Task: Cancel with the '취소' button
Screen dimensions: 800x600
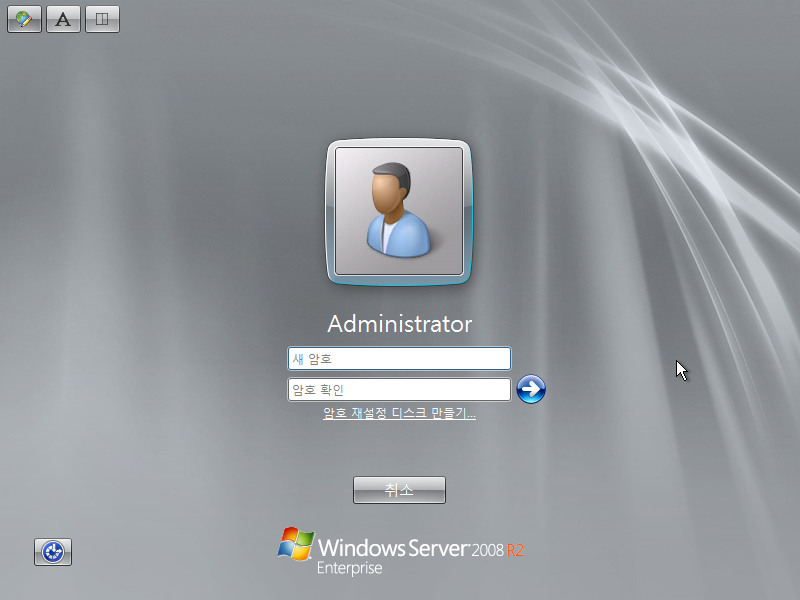Action: (399, 490)
